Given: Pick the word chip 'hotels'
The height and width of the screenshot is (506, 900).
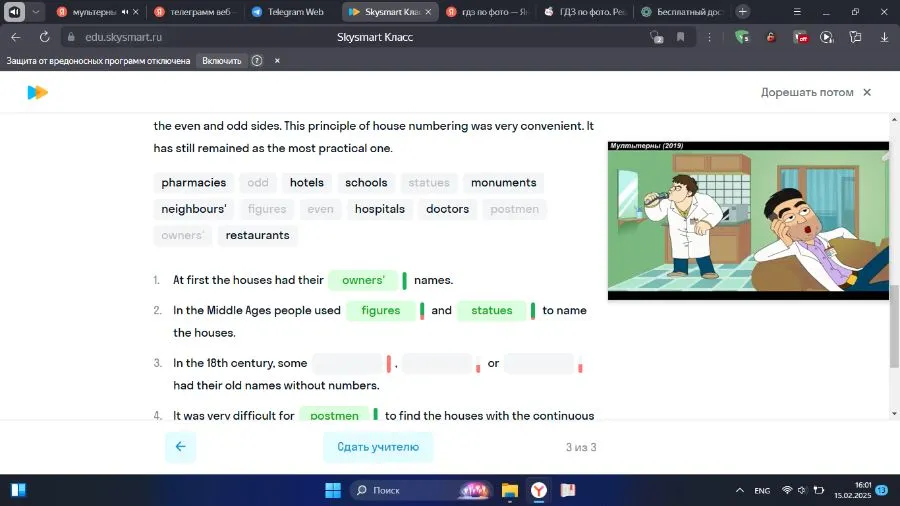Looking at the screenshot, I should (307, 182).
